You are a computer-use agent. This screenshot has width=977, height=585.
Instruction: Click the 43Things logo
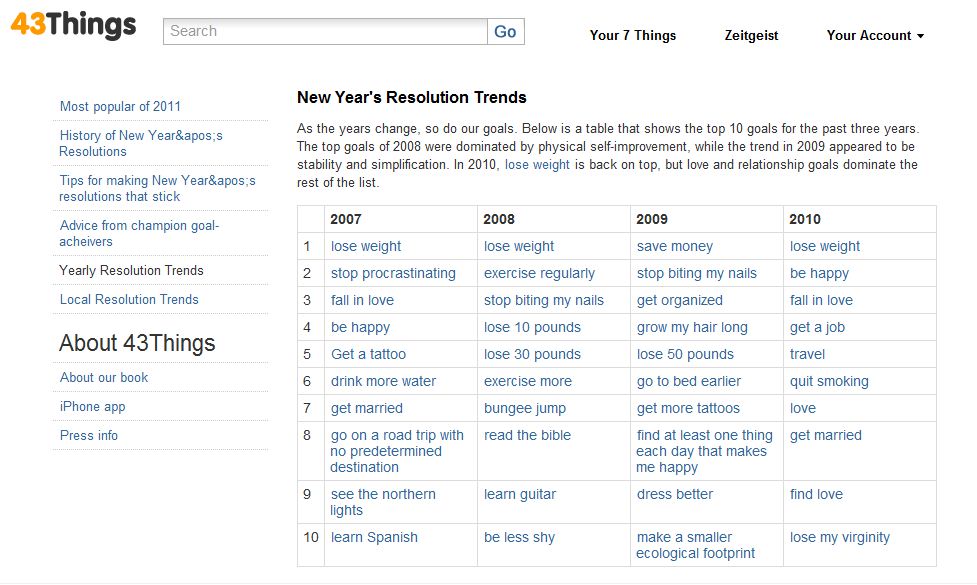(x=74, y=25)
